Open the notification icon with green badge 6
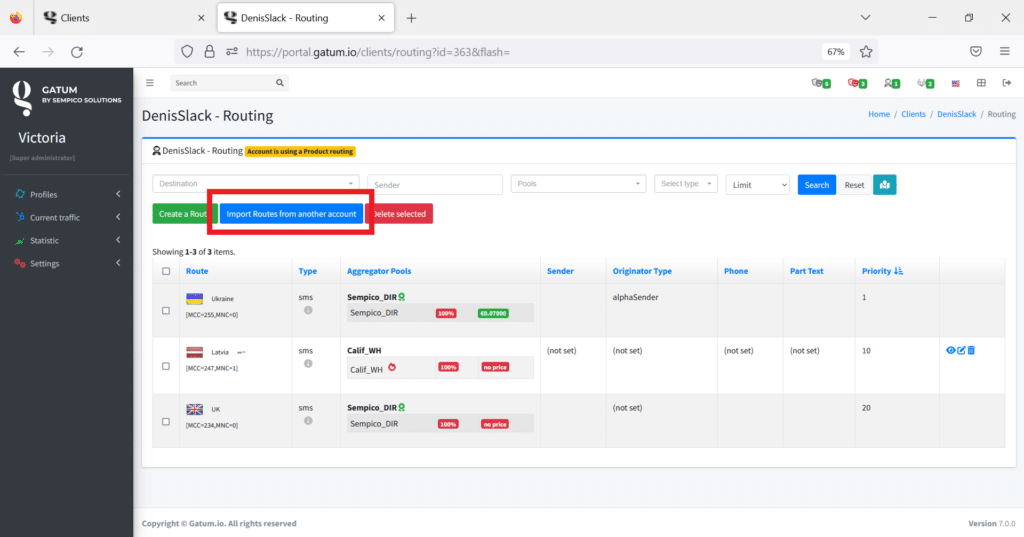Screen dimensions: 1024x537 pyautogui.click(x=821, y=83)
